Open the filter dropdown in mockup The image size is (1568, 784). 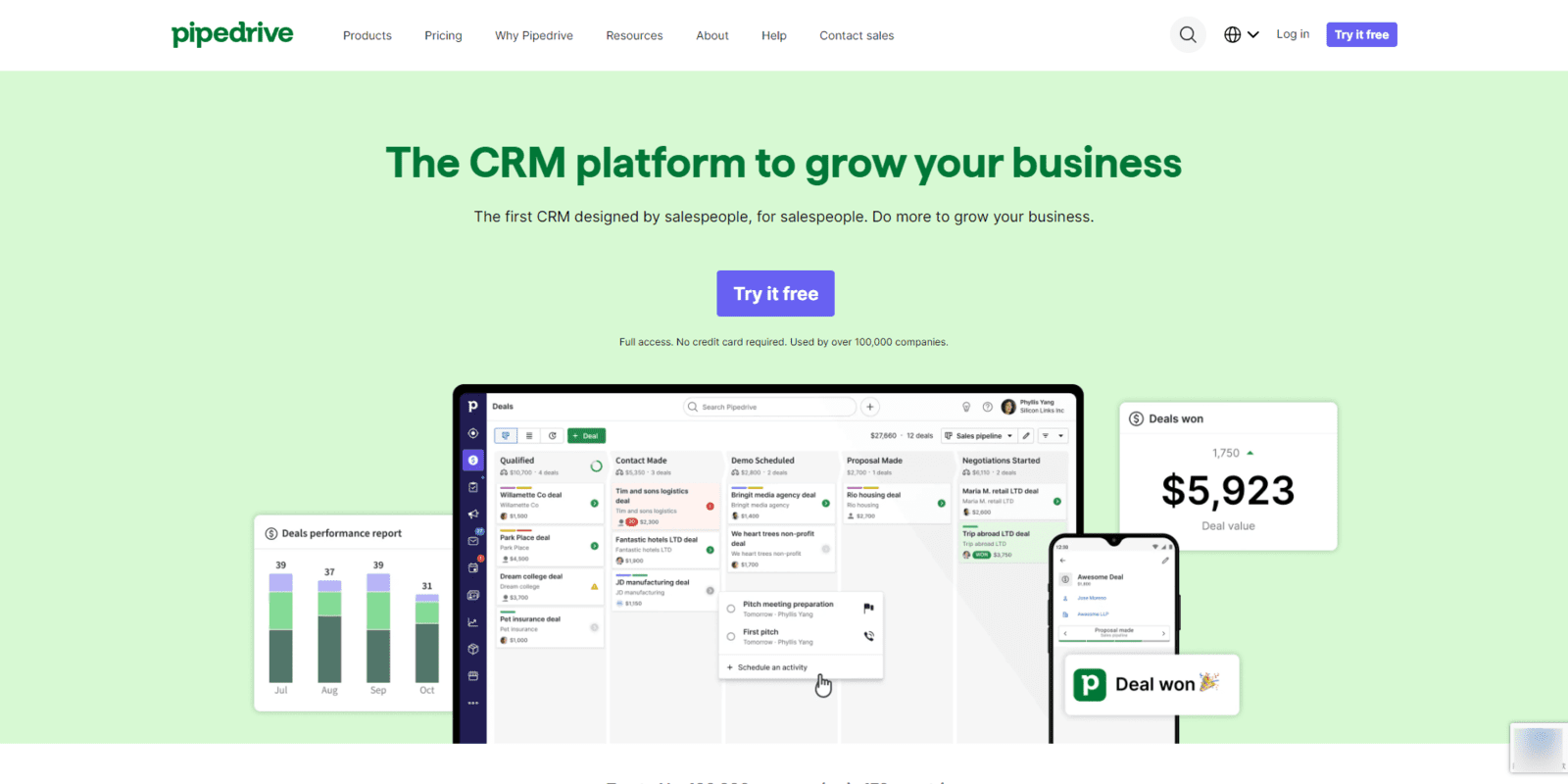[1053, 435]
